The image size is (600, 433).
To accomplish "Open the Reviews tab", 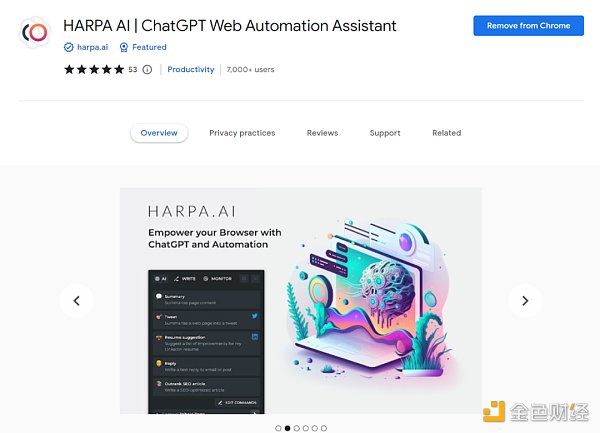I will pos(322,133).
